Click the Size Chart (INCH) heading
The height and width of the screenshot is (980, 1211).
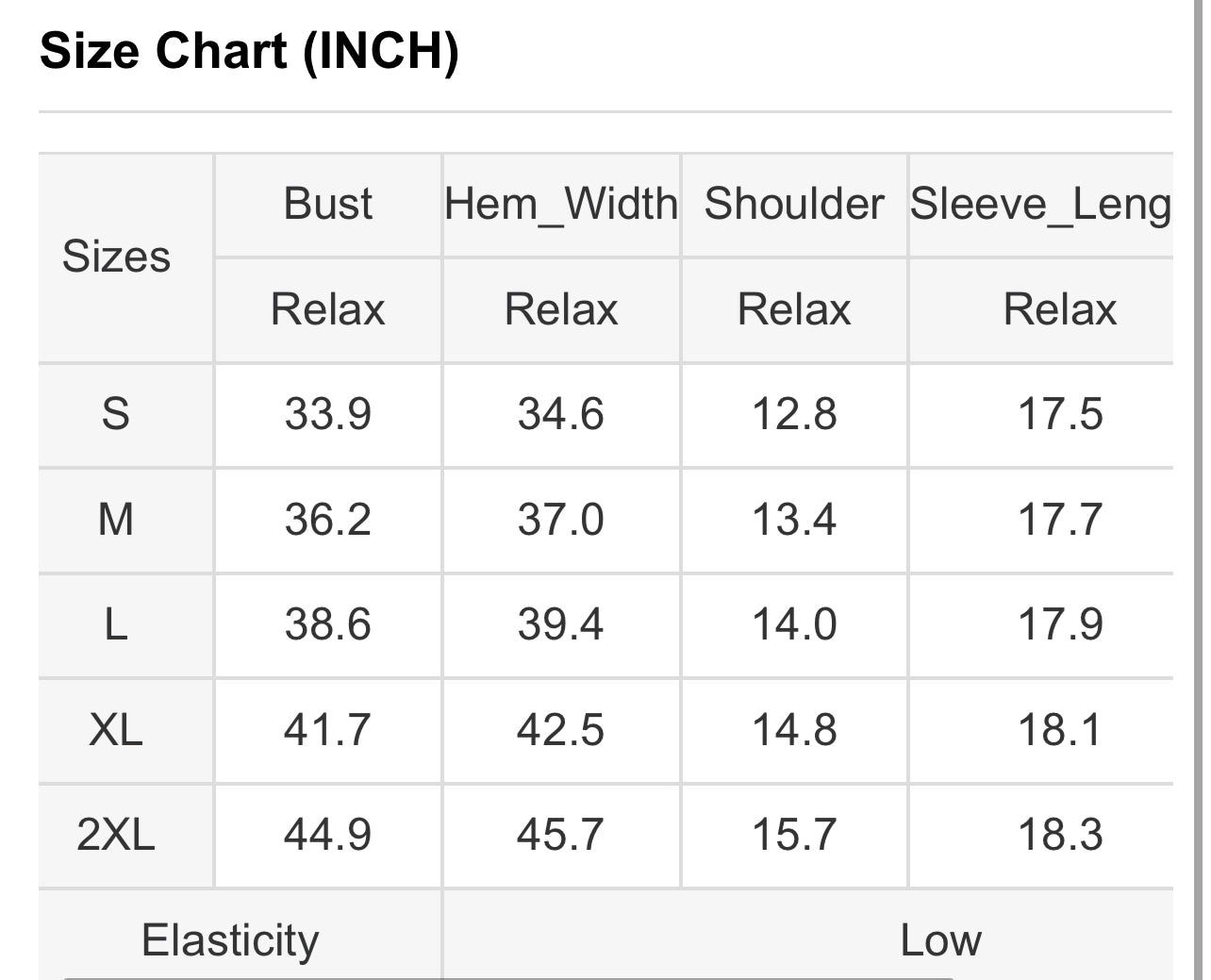250,51
